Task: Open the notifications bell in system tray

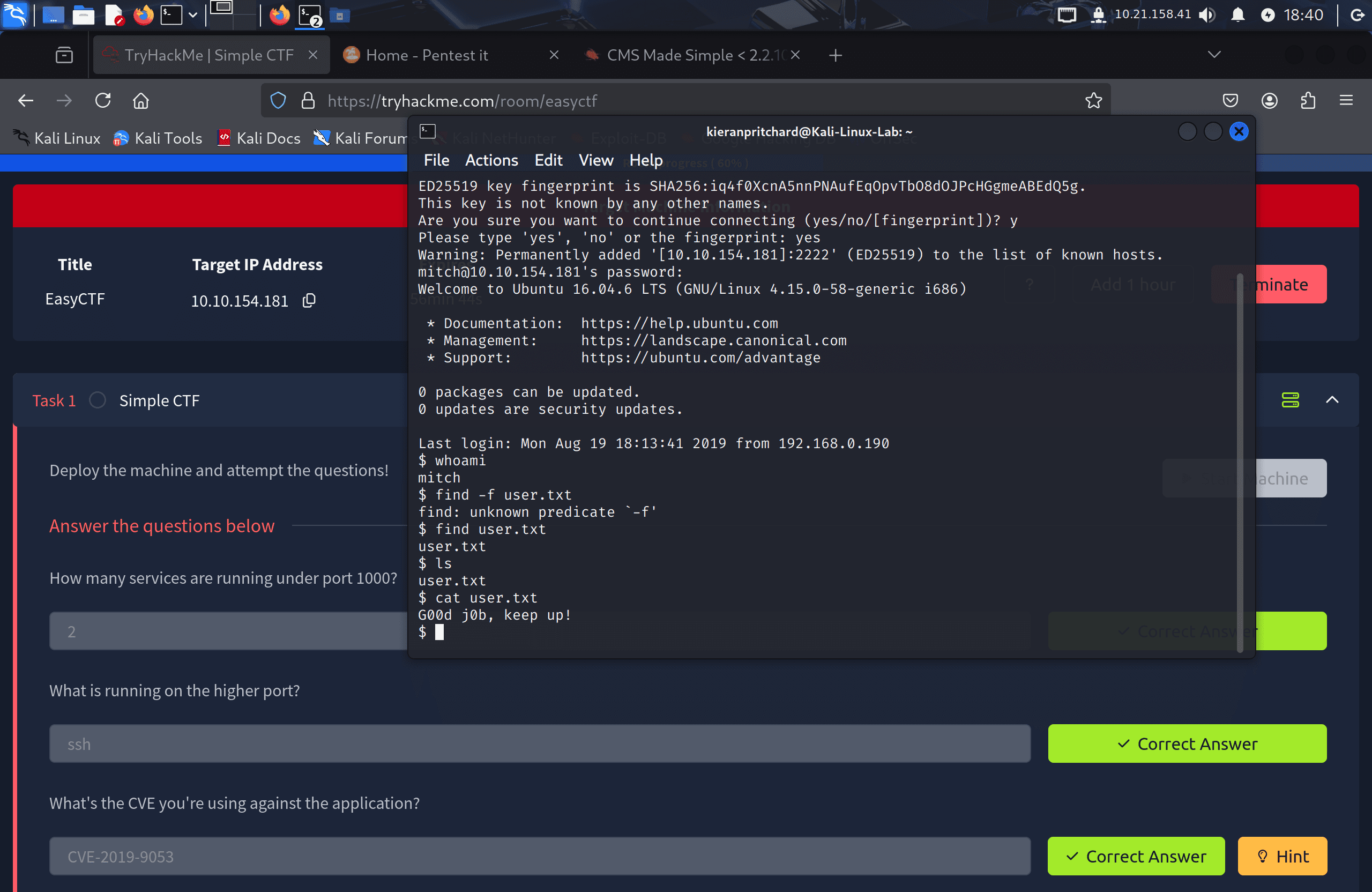Action: click(1237, 15)
